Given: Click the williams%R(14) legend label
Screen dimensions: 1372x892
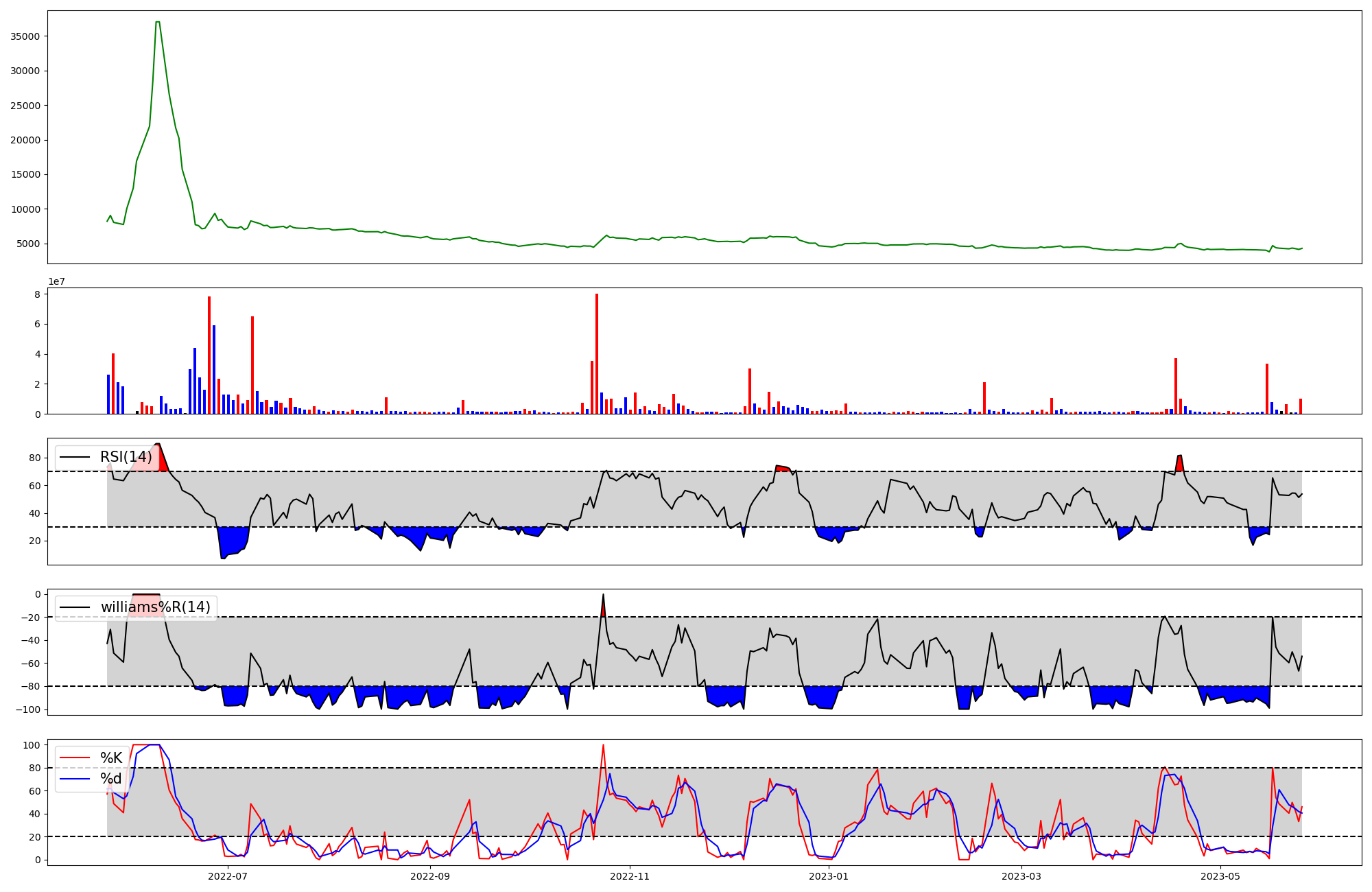Looking at the screenshot, I should (x=155, y=607).
